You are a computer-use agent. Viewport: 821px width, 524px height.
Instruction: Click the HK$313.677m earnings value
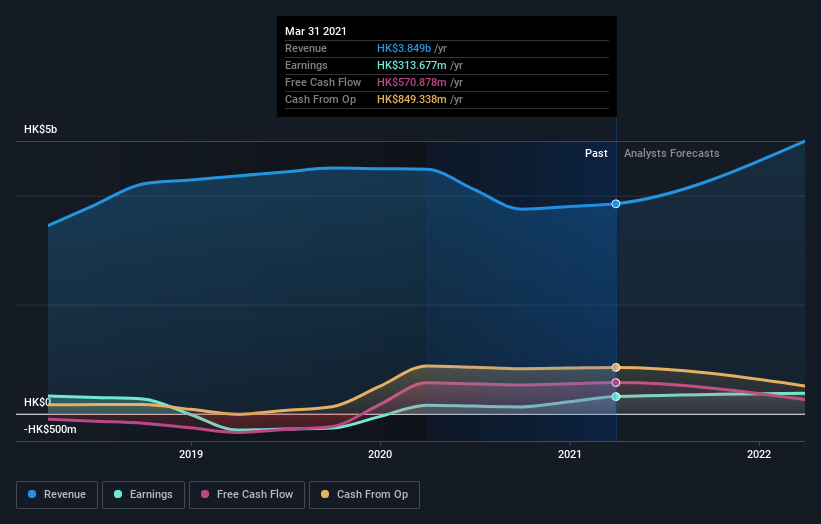[412, 65]
